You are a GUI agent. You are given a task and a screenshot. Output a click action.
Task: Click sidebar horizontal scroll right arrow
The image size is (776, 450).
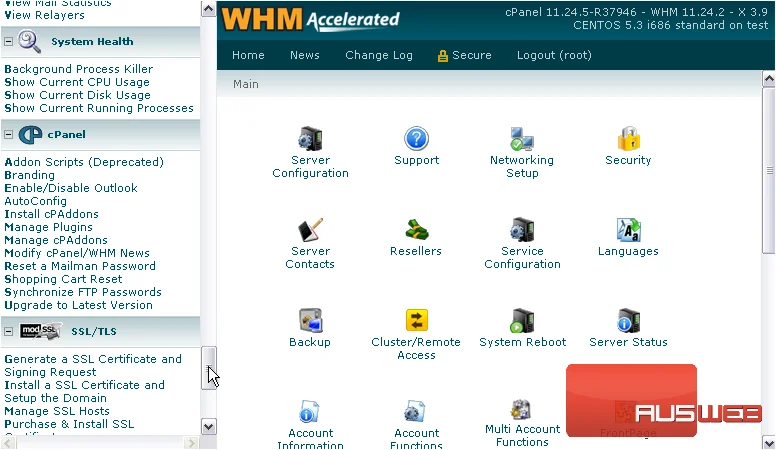[192, 443]
